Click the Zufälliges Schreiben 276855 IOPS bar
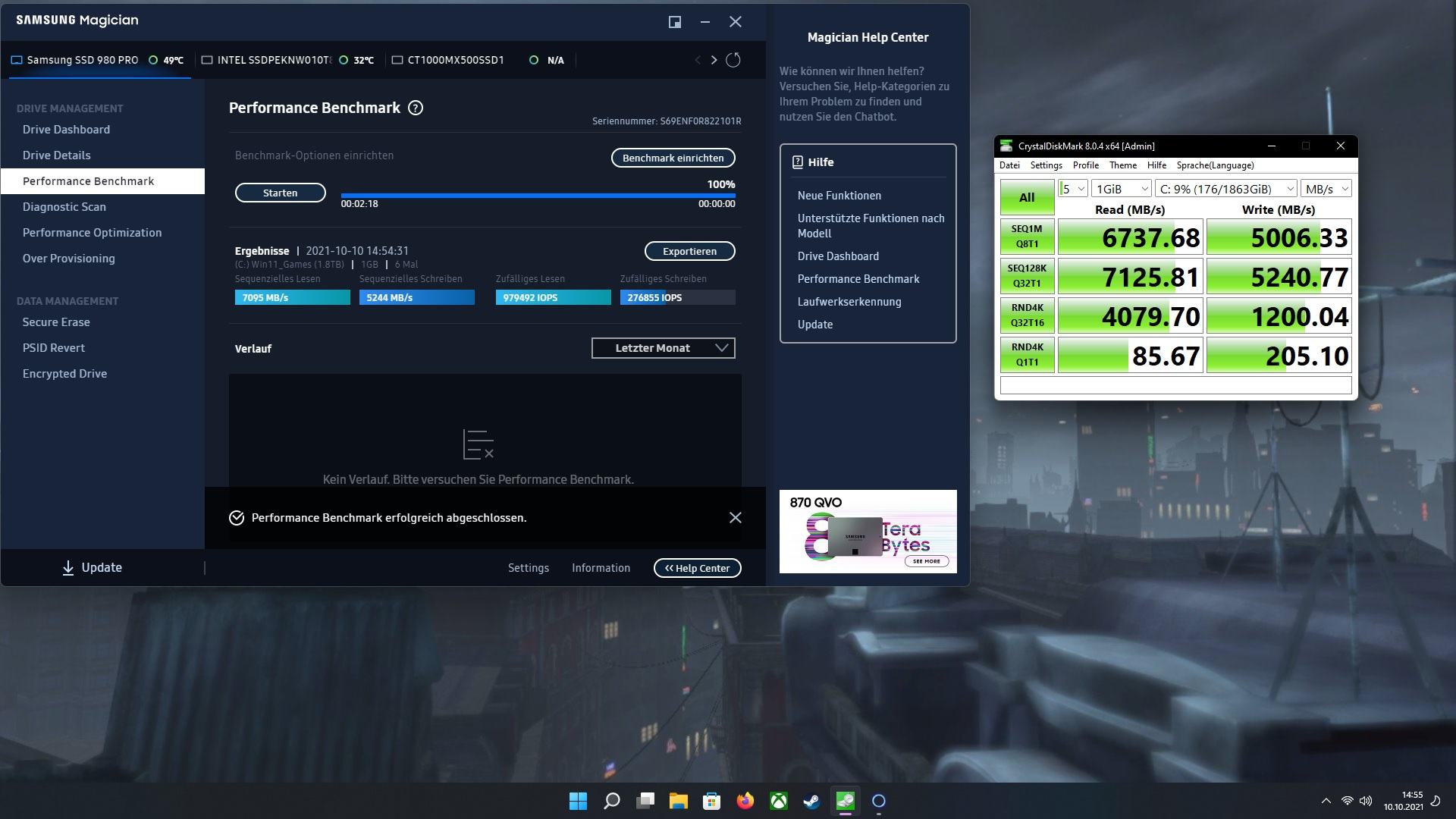Viewport: 1456px width, 819px height. pos(678,297)
